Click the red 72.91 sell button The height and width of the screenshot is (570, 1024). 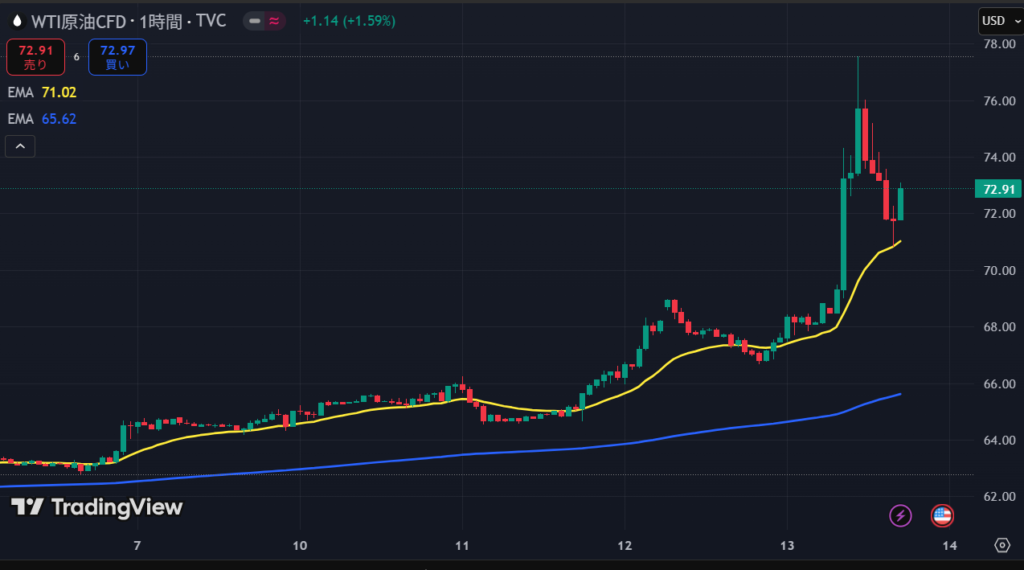pos(35,57)
